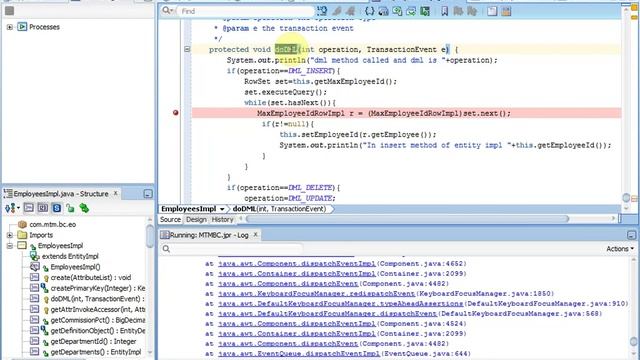Expand the Imports node in Structure
Screen dimensions: 640x360
9,235
